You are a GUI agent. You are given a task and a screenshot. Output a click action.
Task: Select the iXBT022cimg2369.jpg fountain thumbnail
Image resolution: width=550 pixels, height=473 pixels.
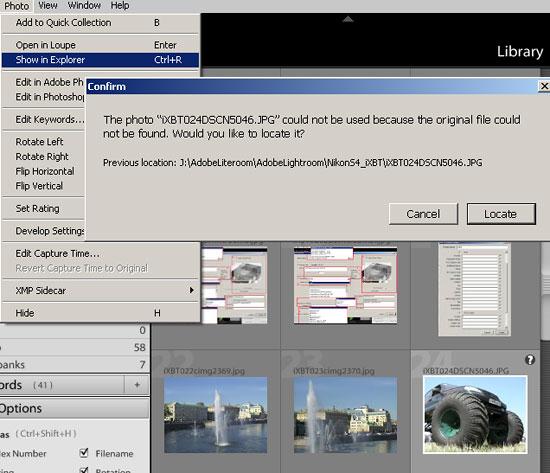215,415
